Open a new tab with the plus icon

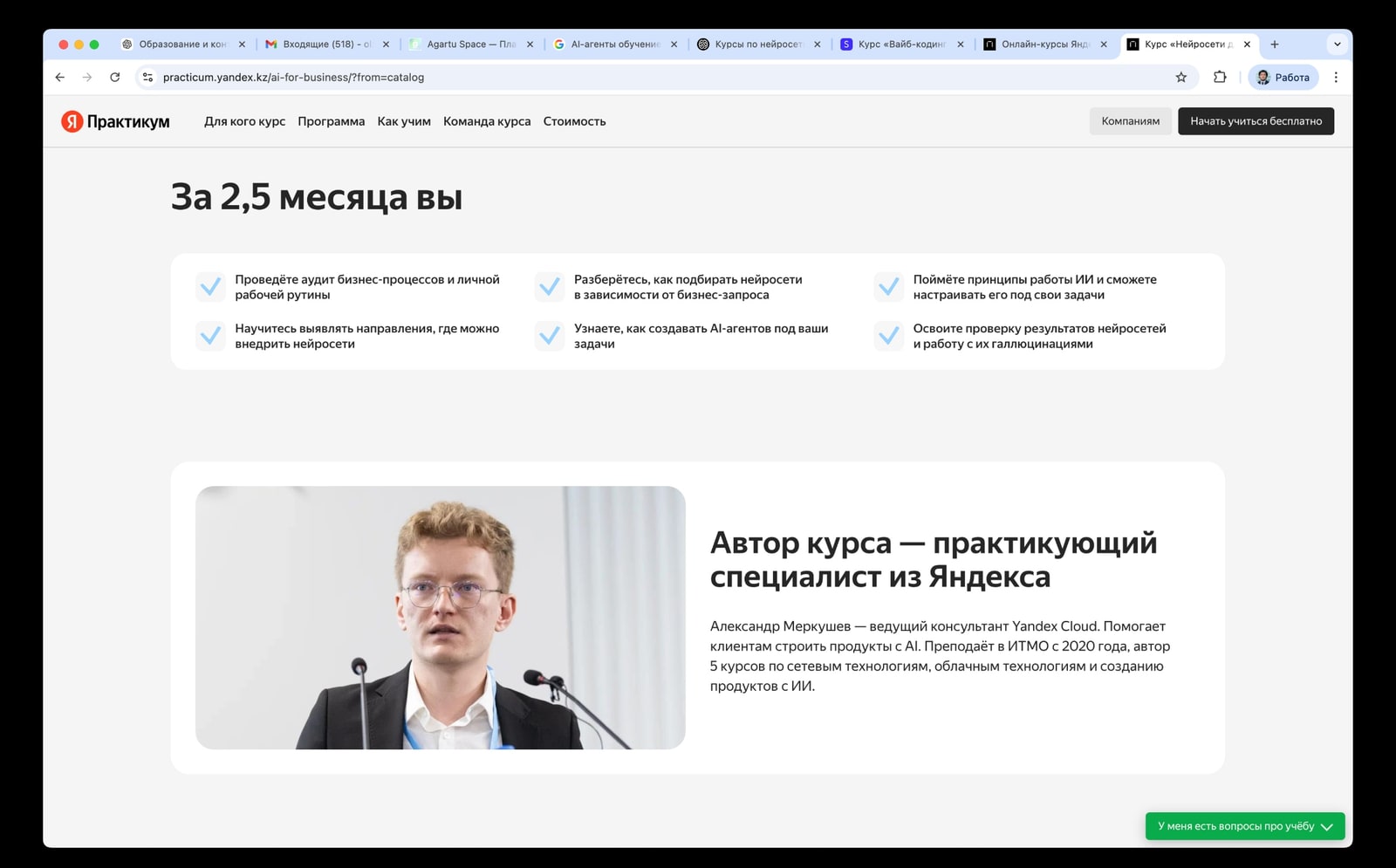1274,44
